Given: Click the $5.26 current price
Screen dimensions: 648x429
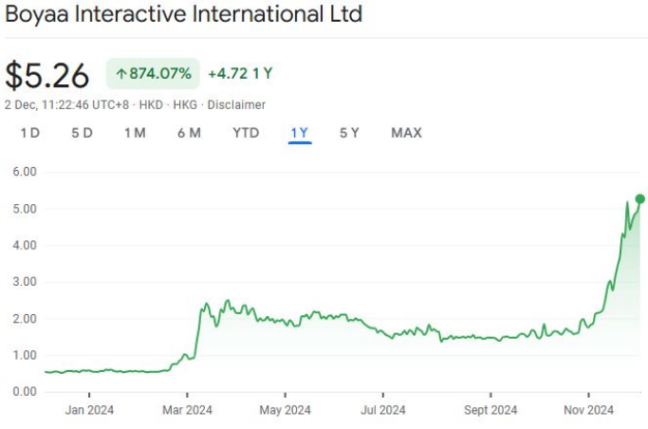Looking at the screenshot, I should point(48,75).
